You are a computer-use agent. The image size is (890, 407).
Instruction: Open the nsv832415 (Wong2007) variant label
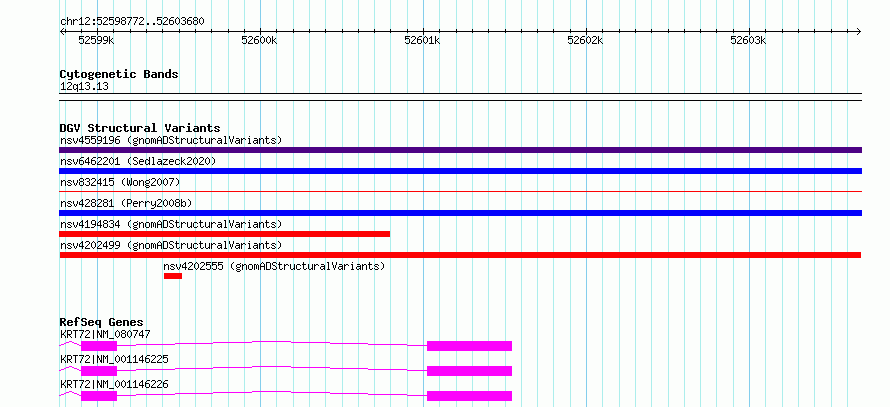click(x=120, y=182)
